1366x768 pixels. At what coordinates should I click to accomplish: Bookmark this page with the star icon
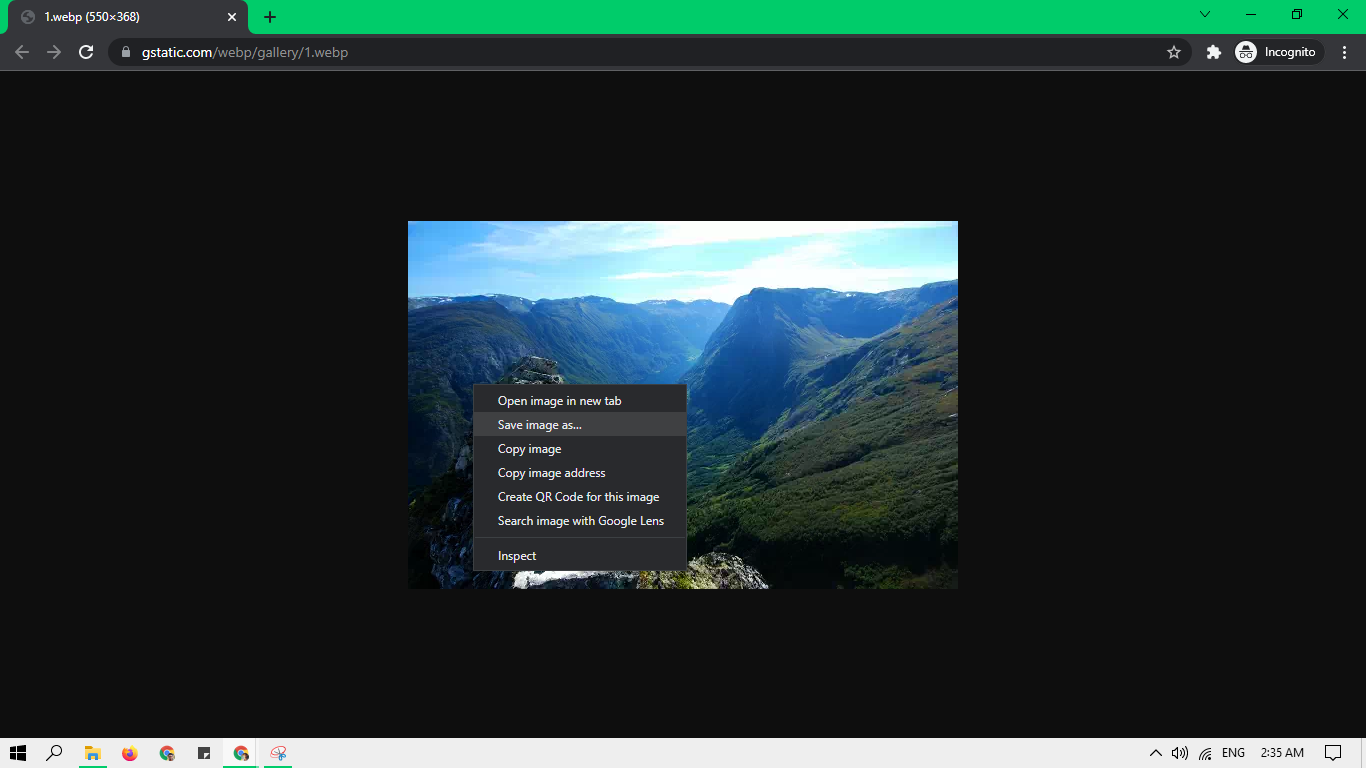(x=1174, y=52)
